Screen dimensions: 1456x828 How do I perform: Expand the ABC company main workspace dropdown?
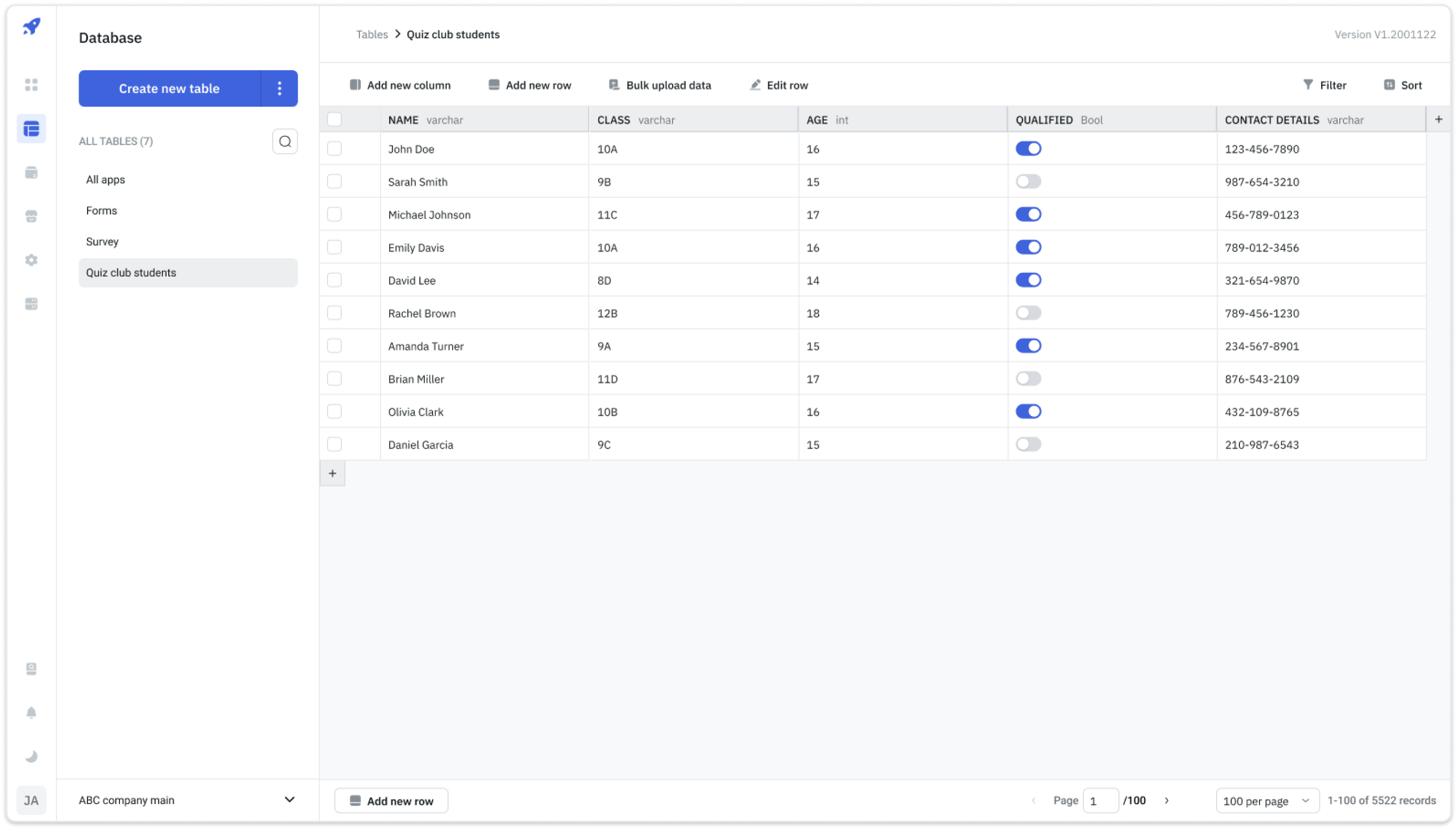pyautogui.click(x=289, y=799)
